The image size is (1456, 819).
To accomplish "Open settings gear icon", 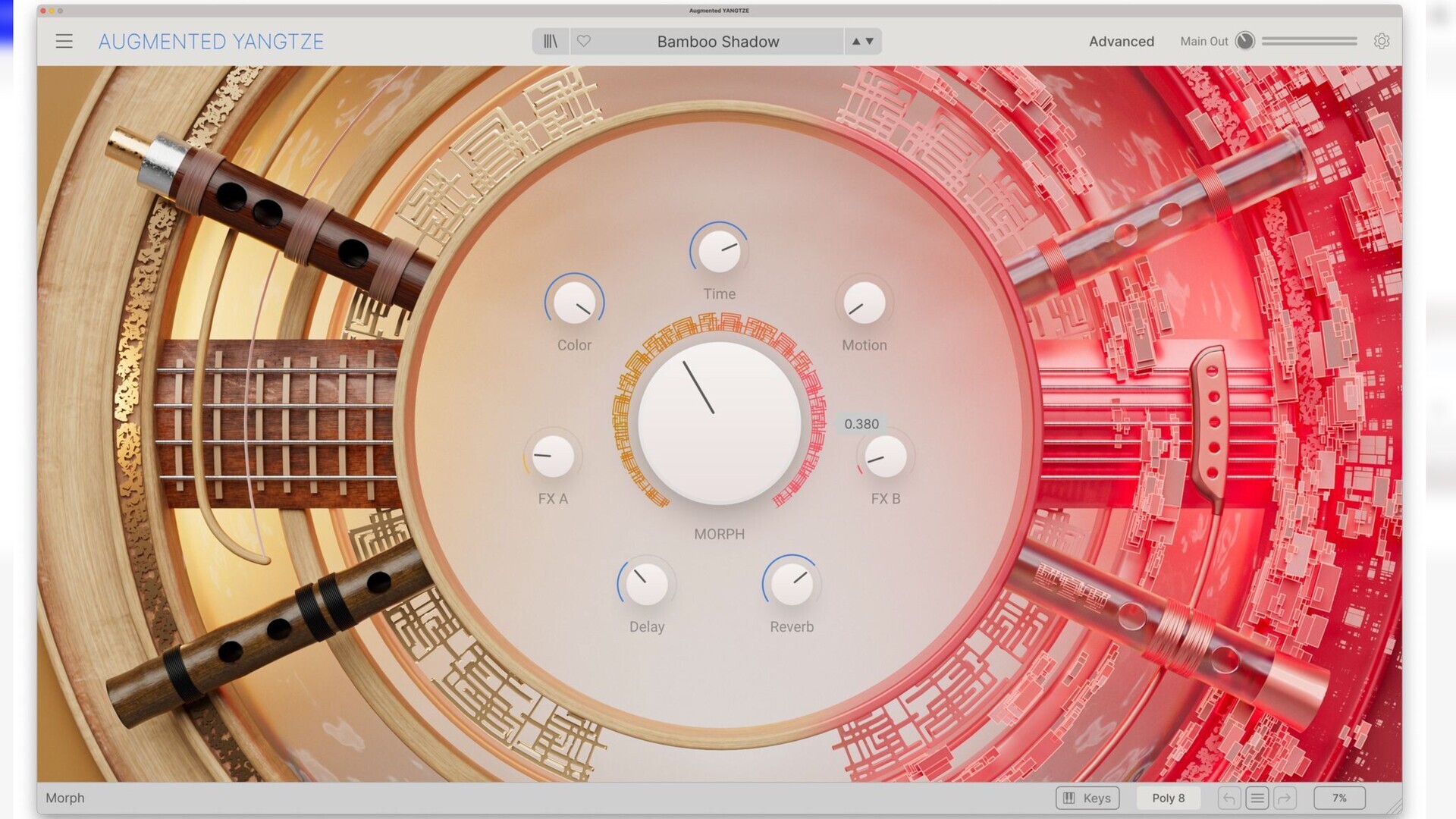I will coord(1382,41).
